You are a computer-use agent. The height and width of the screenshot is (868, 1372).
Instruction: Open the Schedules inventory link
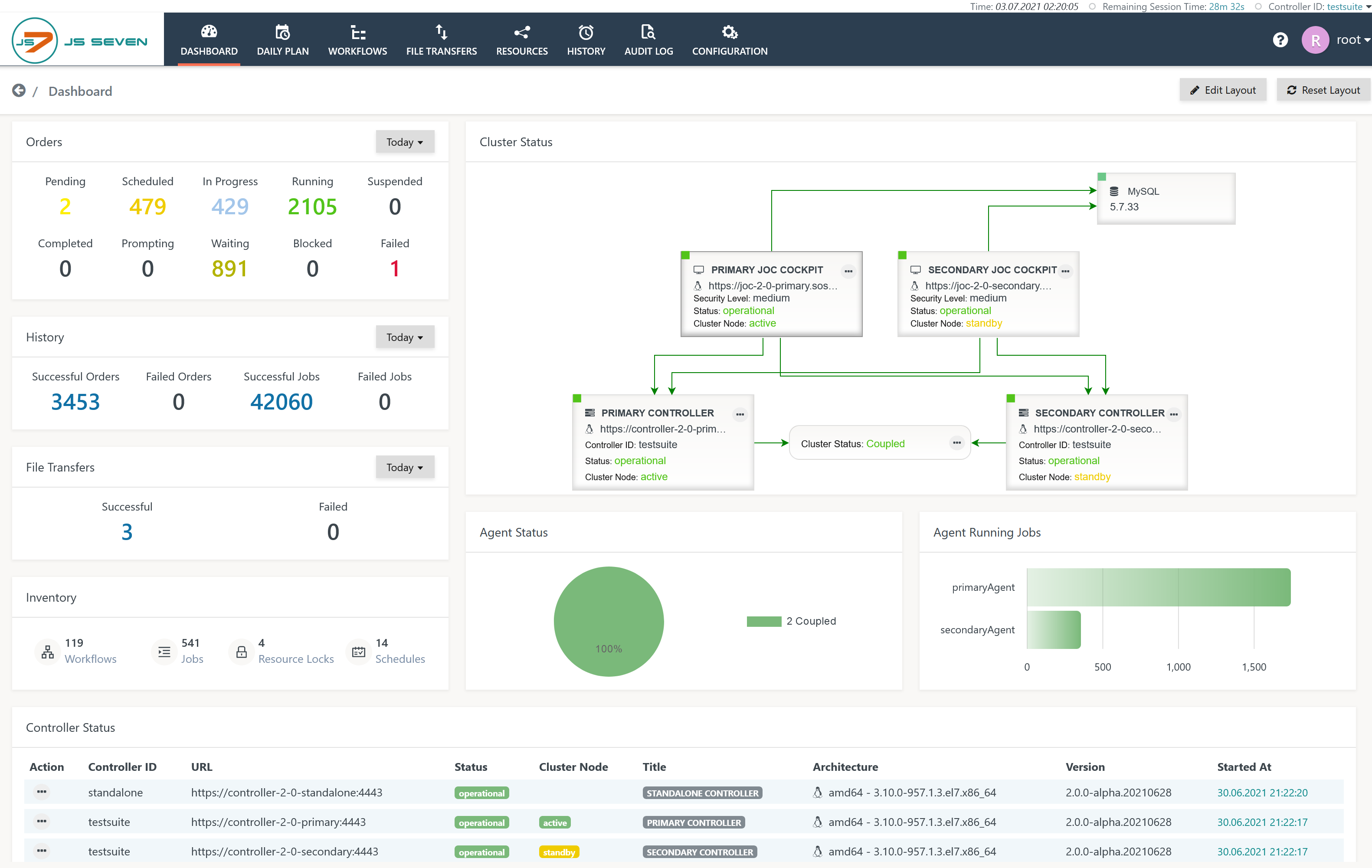[x=400, y=659]
